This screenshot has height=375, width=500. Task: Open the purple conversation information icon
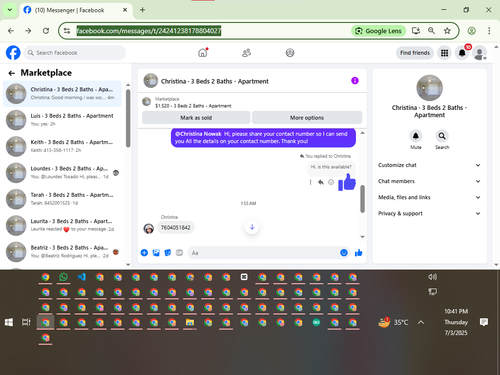click(355, 81)
